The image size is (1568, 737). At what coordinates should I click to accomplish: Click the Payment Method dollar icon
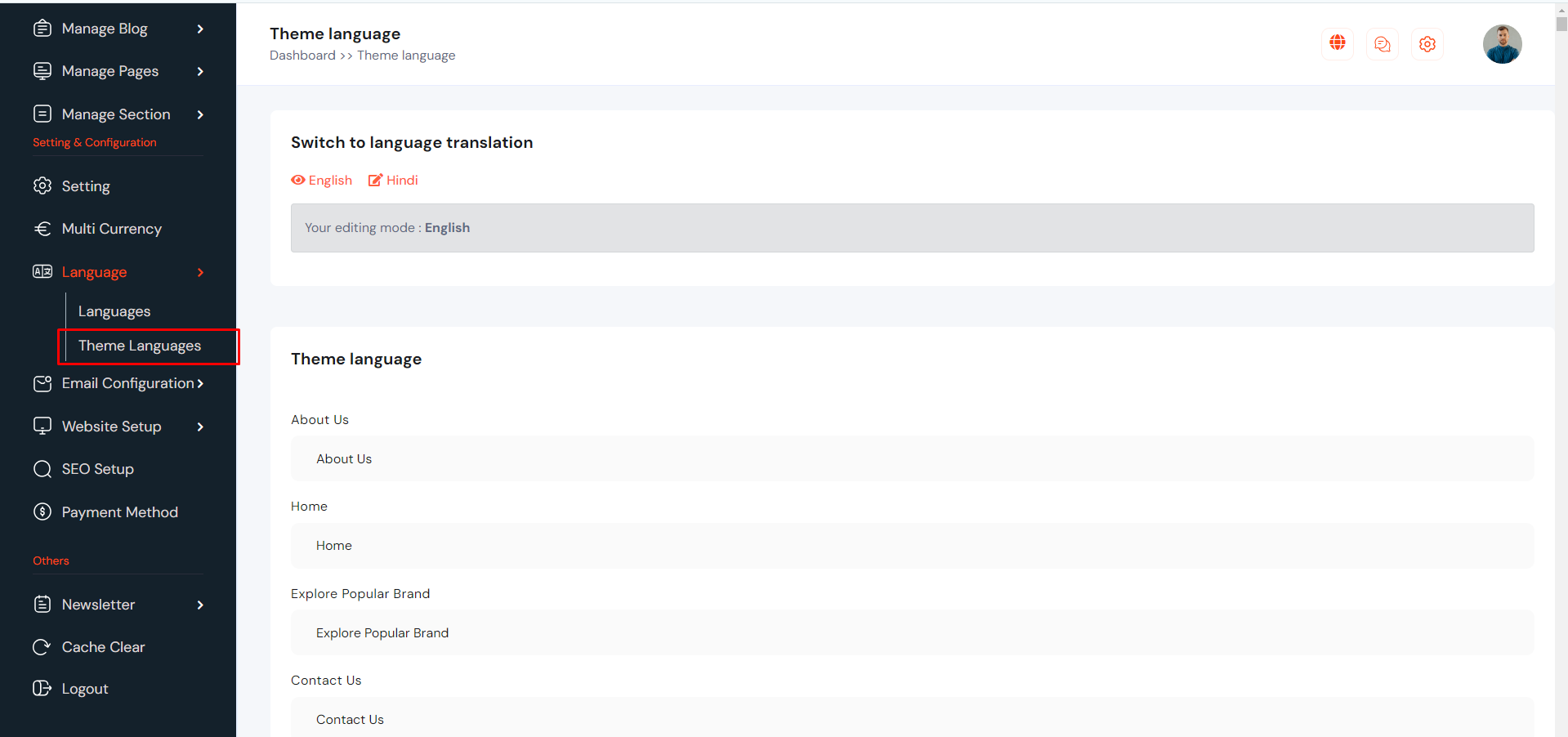(x=42, y=512)
